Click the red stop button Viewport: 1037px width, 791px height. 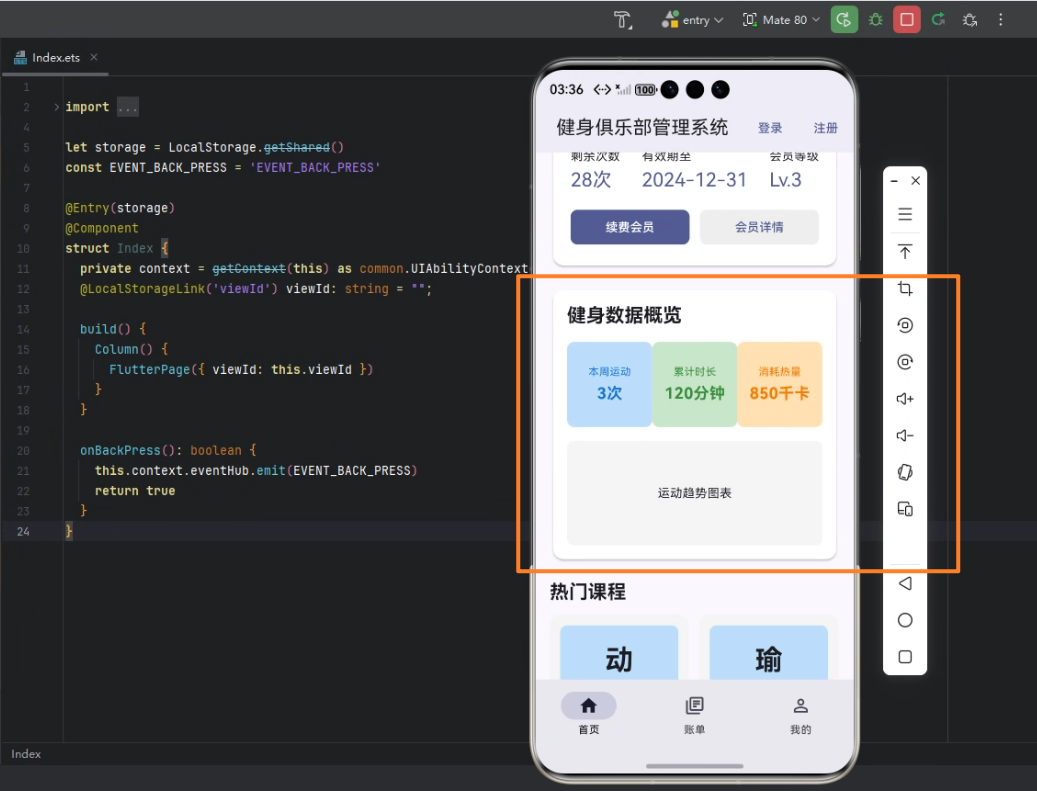click(907, 20)
